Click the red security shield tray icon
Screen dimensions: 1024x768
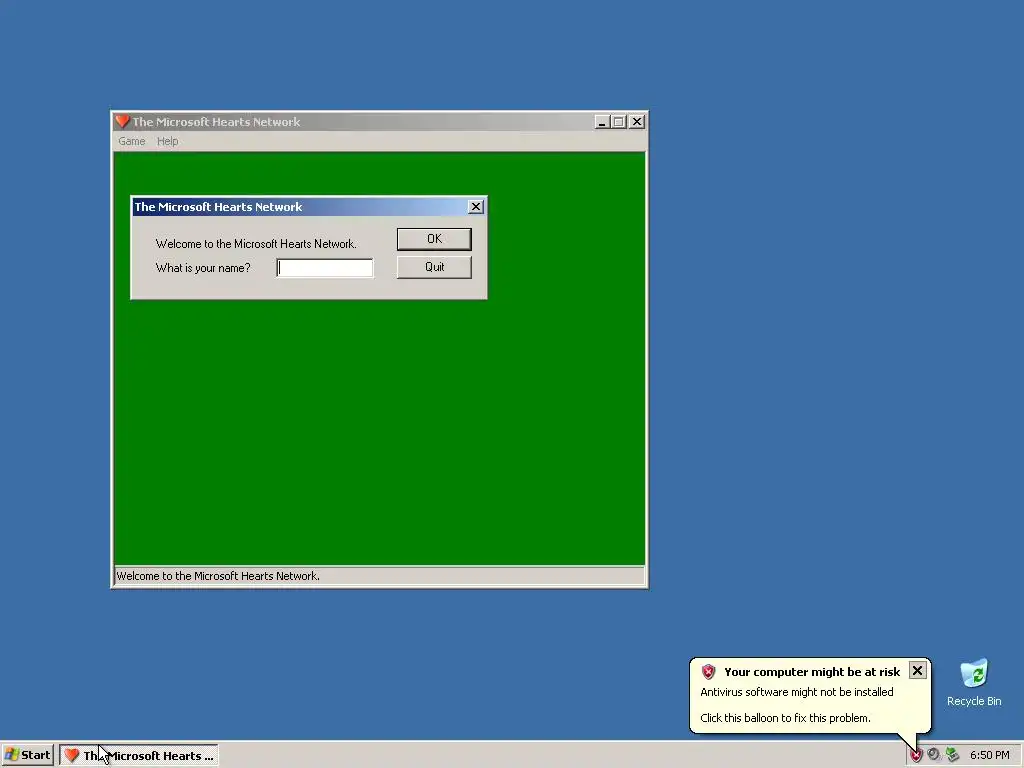(916, 755)
